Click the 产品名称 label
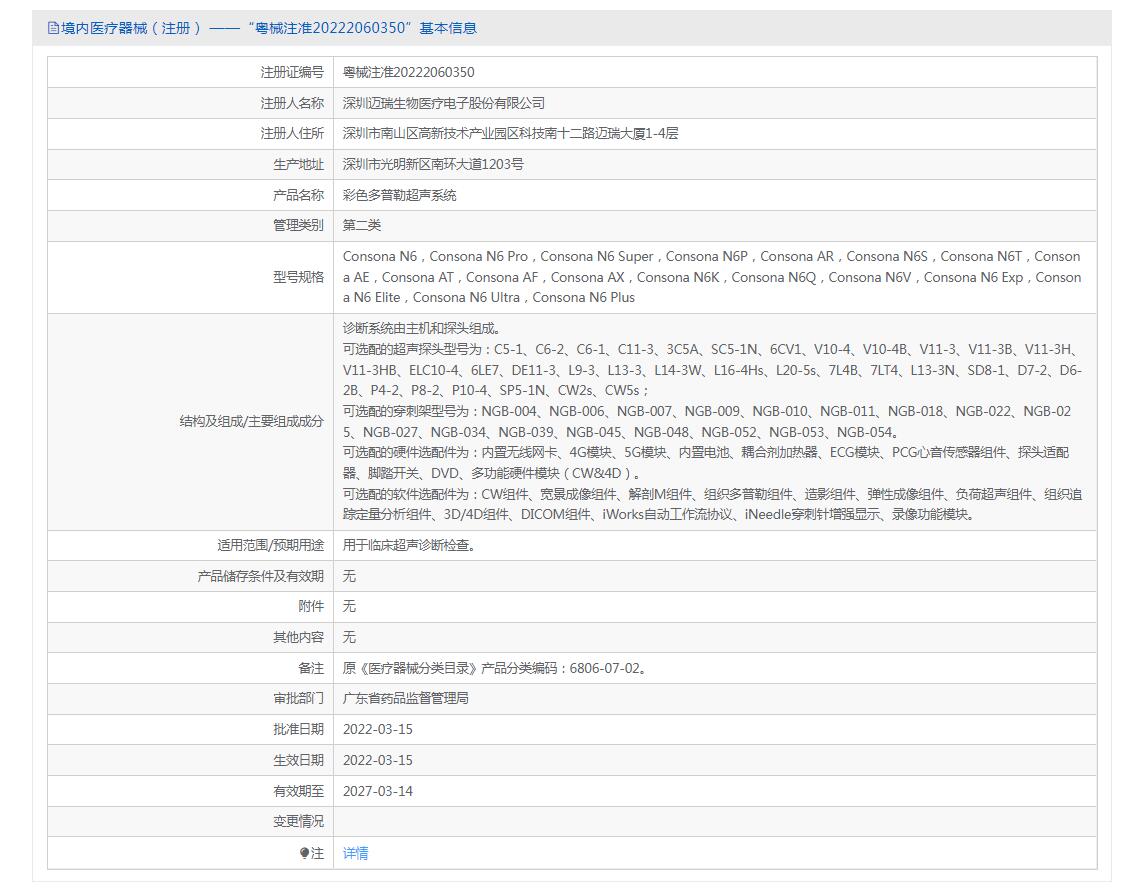The width and height of the screenshot is (1143, 891). [298, 195]
